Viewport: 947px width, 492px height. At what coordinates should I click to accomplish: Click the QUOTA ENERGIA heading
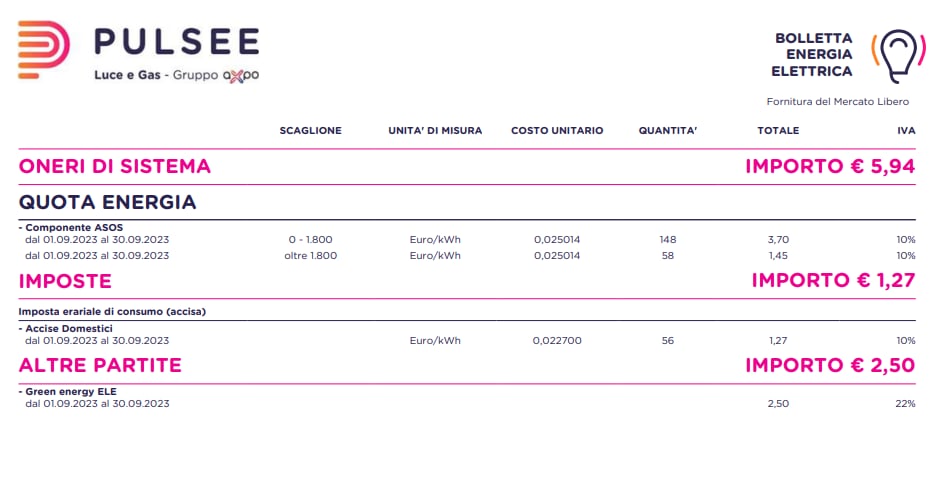(107, 202)
